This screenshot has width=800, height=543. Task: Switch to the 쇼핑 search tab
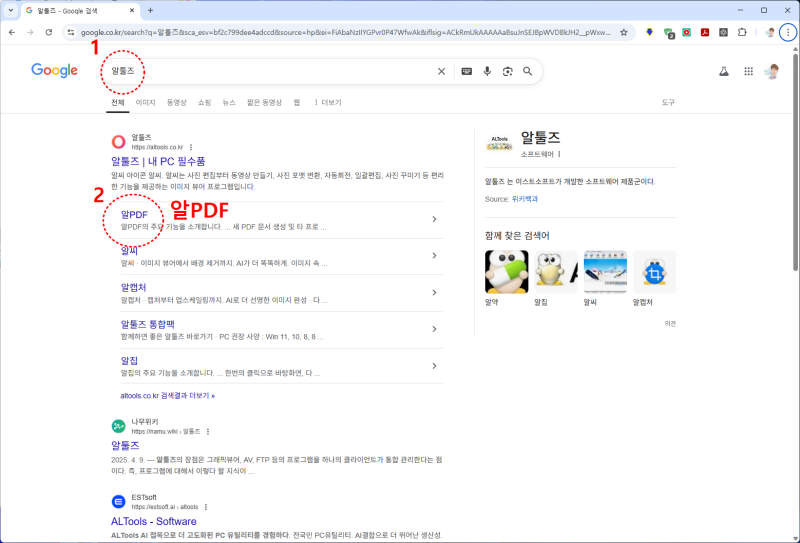pos(205,103)
